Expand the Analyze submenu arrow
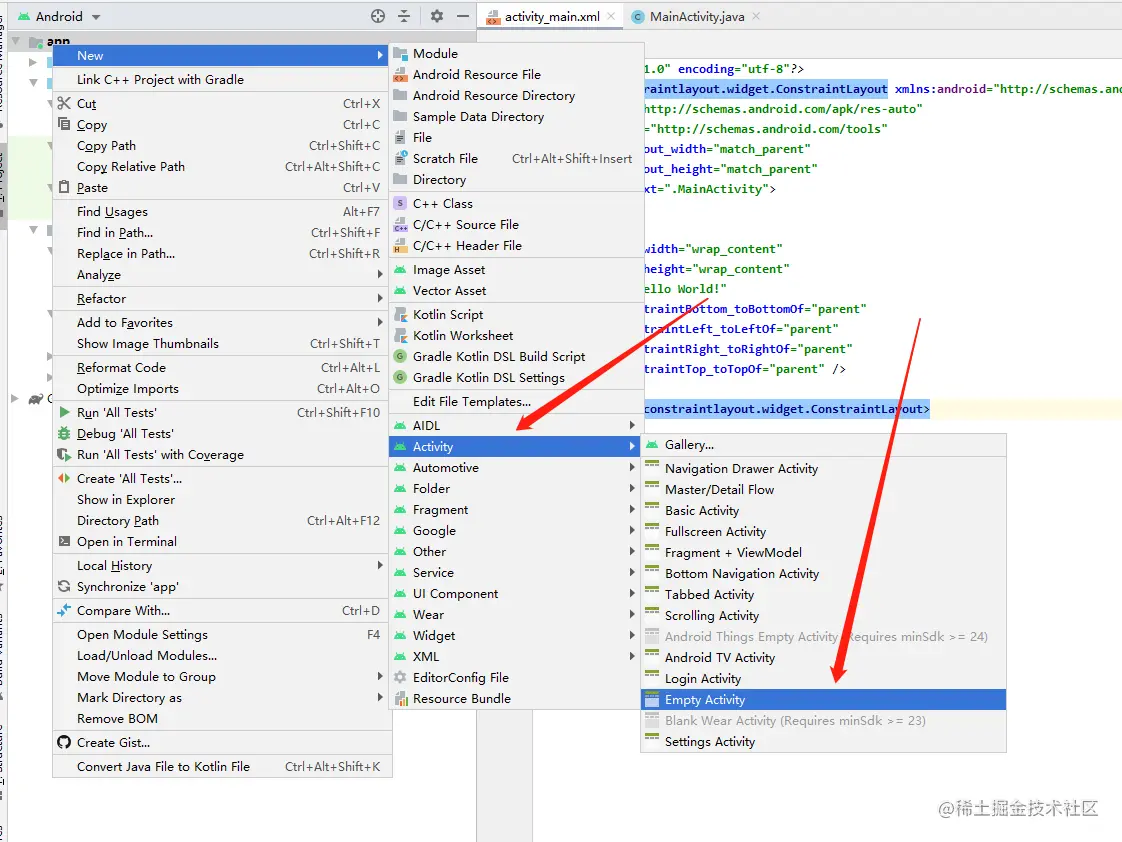The width and height of the screenshot is (1122, 842). tap(379, 274)
